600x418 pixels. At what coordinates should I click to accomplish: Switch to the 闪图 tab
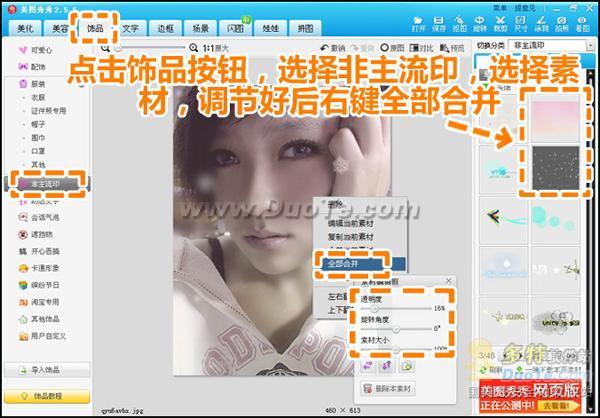pyautogui.click(x=235, y=28)
